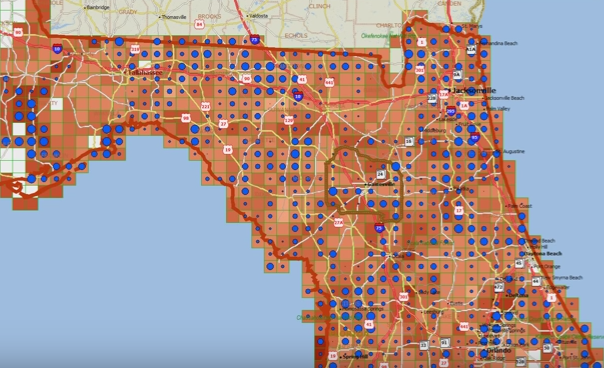
Task: Click the US 84 highway shield
Action: (x=199, y=24)
